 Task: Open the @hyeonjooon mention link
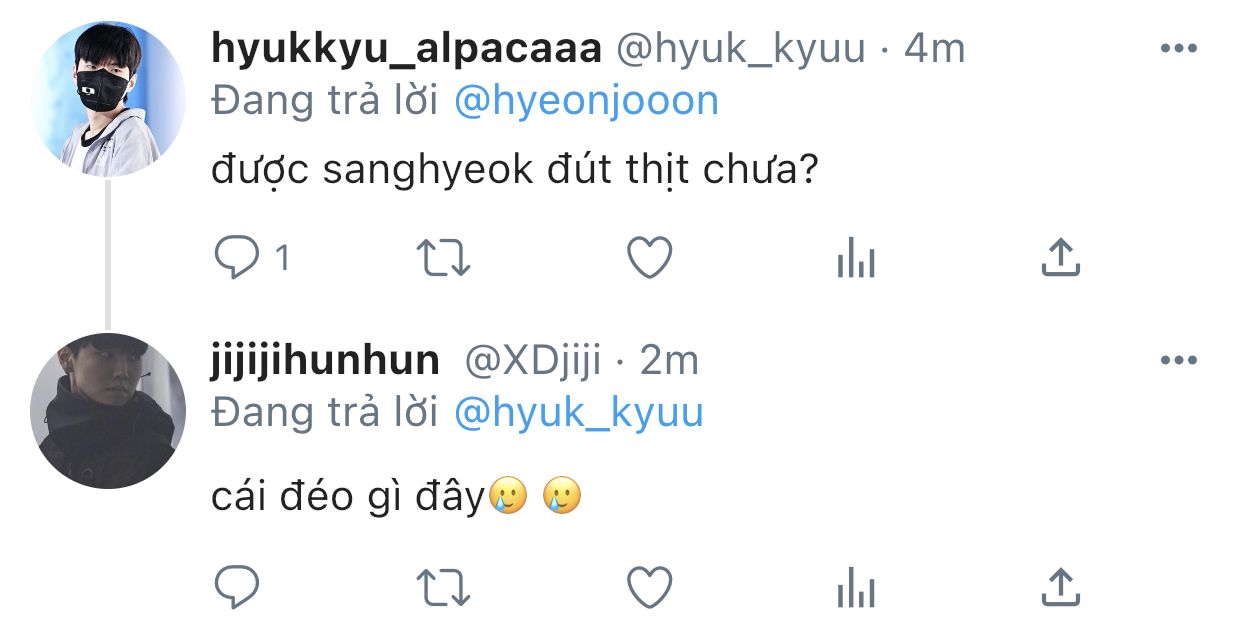click(586, 101)
